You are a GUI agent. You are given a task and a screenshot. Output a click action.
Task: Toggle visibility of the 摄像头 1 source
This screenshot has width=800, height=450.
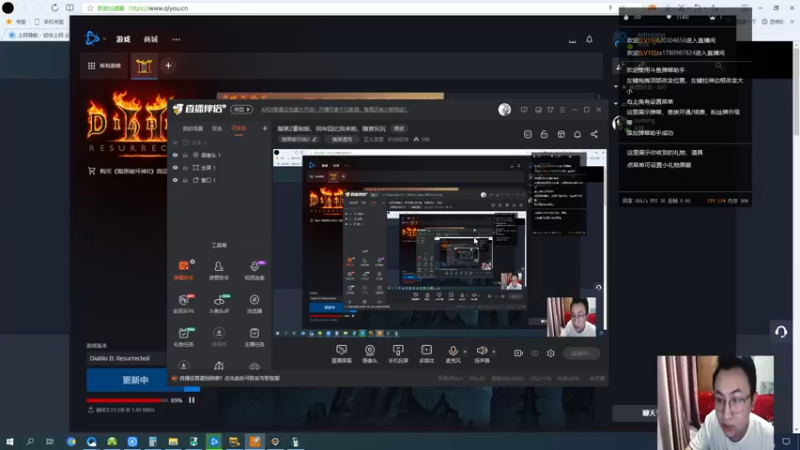175,155
